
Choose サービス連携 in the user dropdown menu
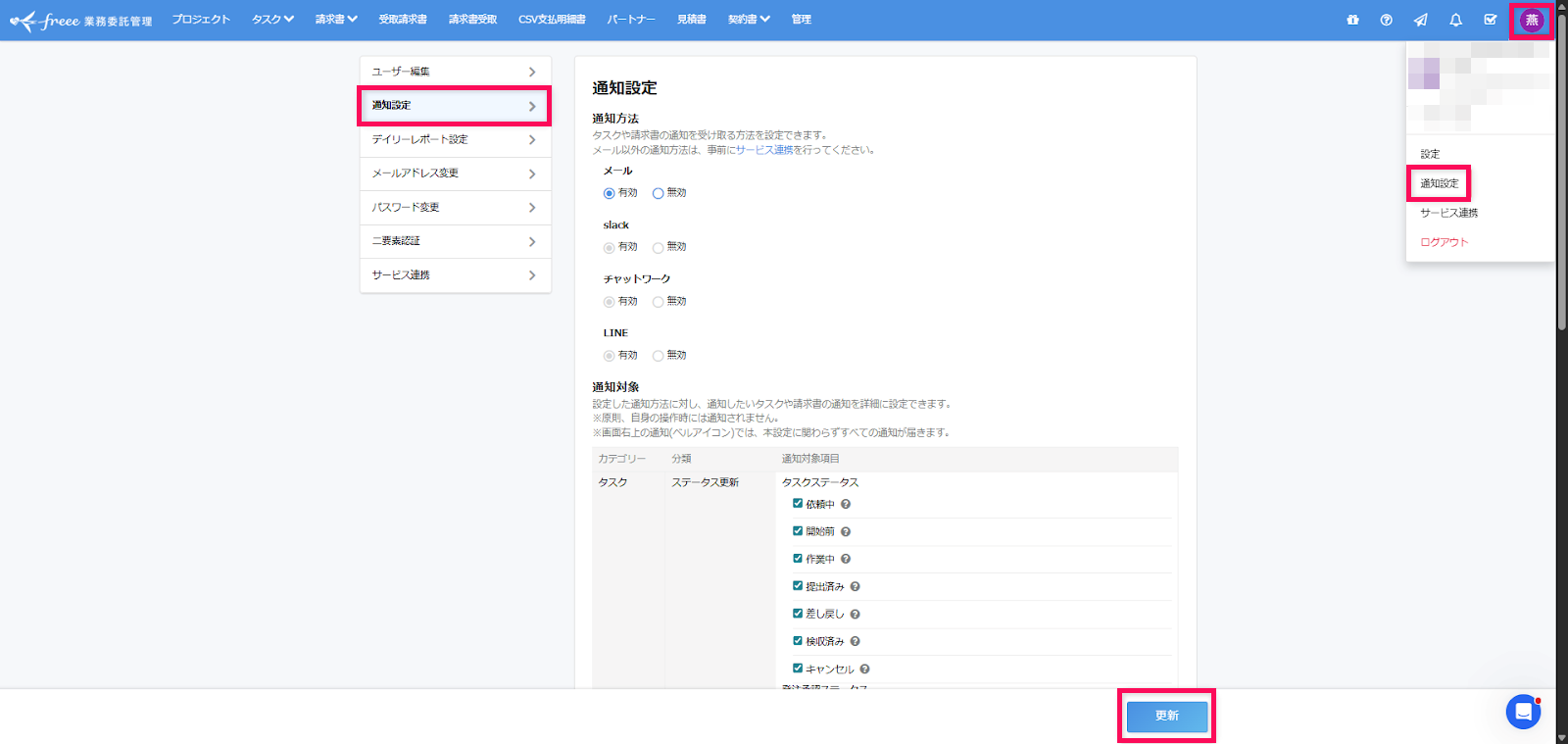point(1448,213)
